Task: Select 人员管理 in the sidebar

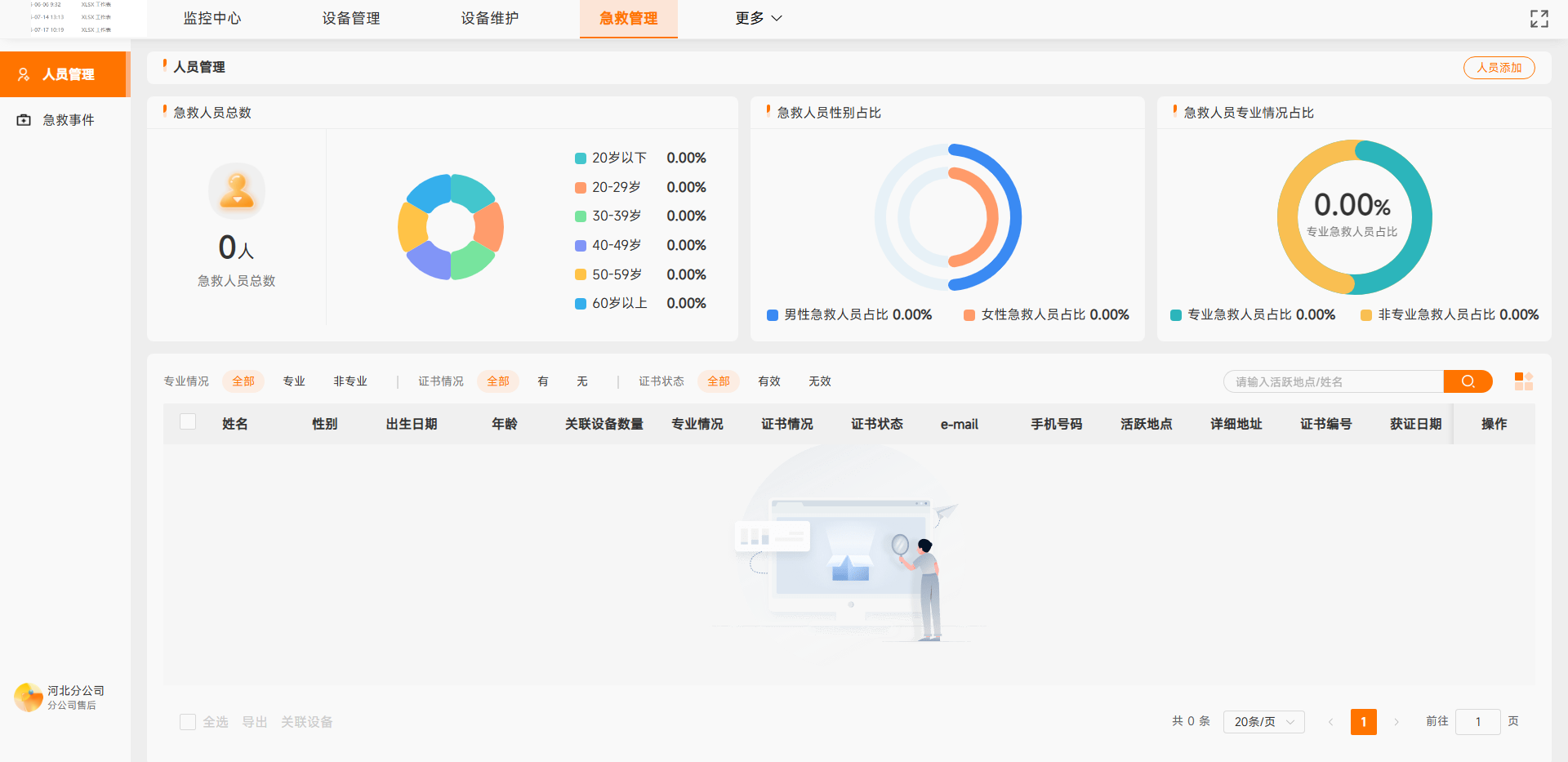Action: (65, 74)
